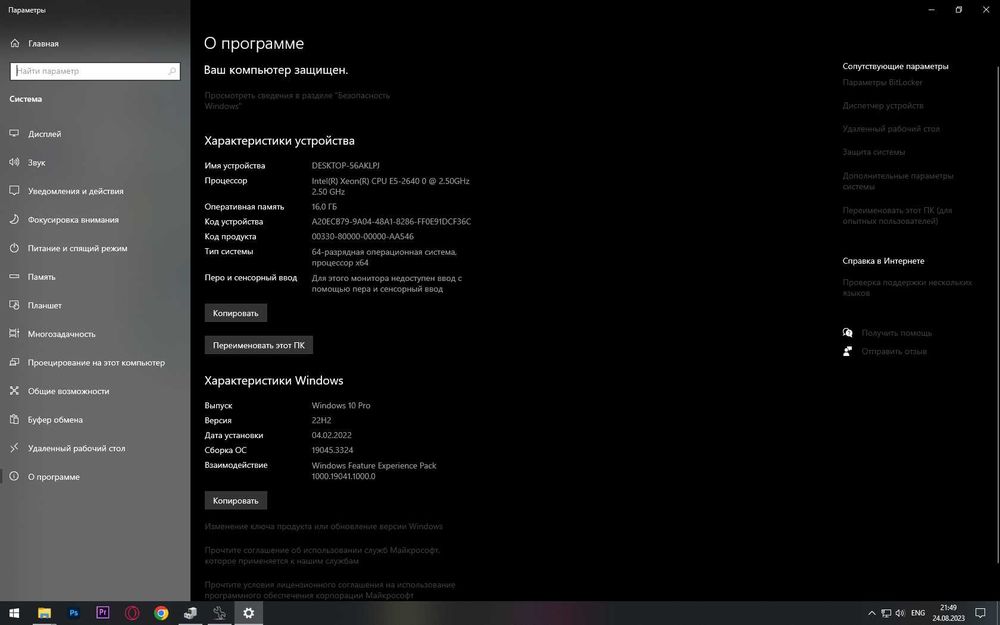
Task: Click the volume tray icon
Action: coord(900,613)
